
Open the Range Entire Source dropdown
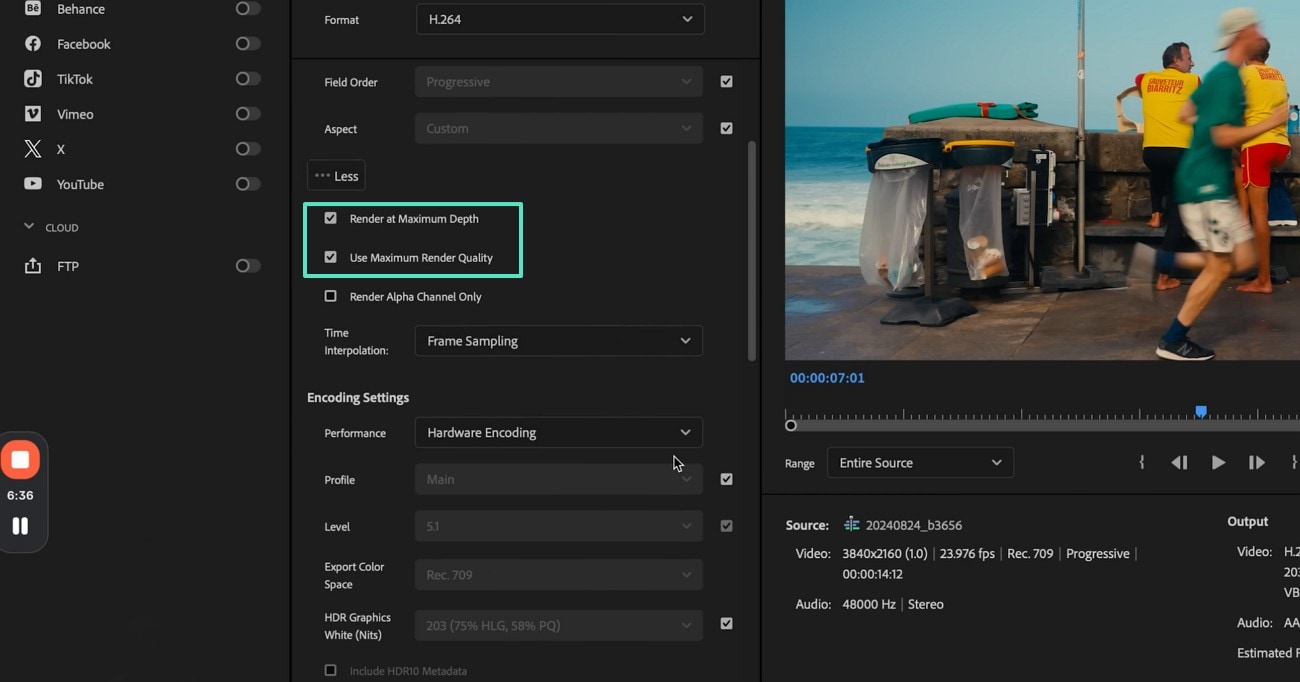click(920, 463)
